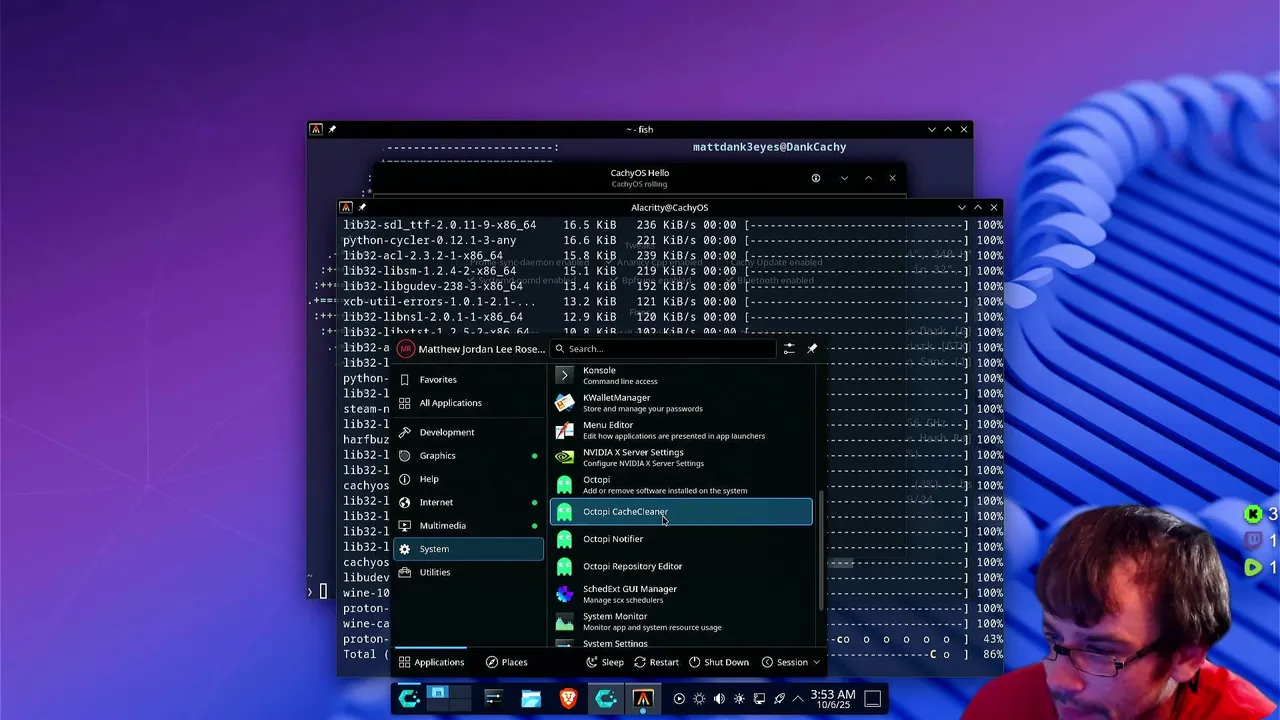The height and width of the screenshot is (720, 1280).
Task: Open the Development category
Action: pos(468,432)
